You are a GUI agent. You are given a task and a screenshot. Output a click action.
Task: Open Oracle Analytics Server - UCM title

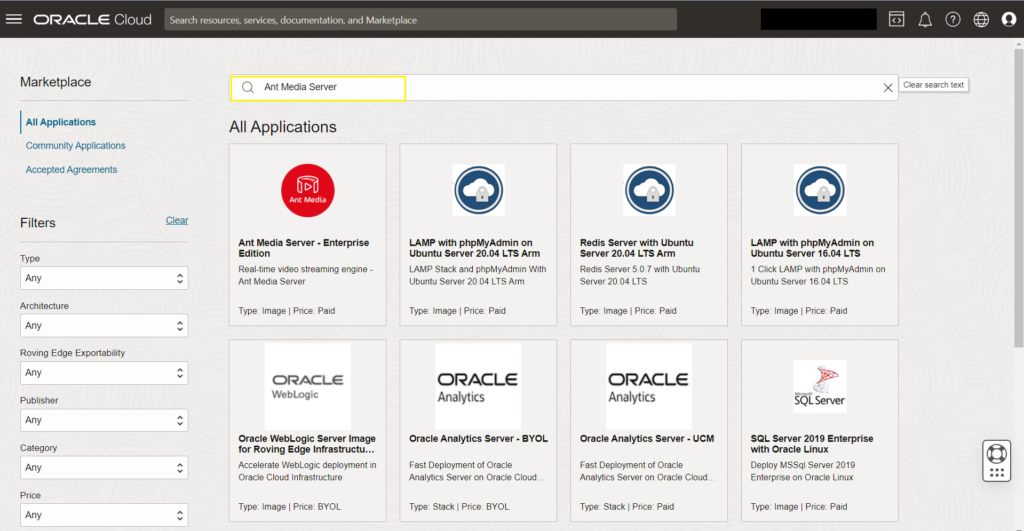point(647,439)
